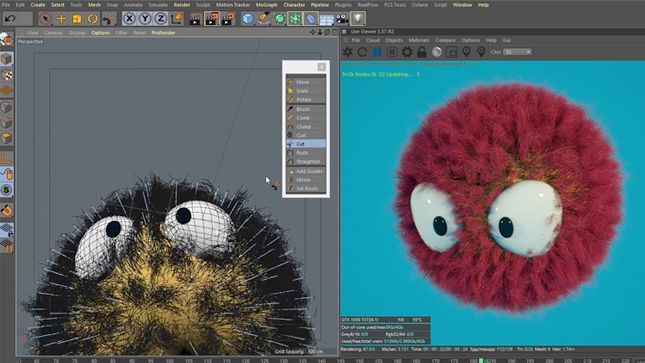Viewport: 645px width, 363px height.
Task: Open the Chn channel dropdown in Live Viewer
Action: [517, 52]
